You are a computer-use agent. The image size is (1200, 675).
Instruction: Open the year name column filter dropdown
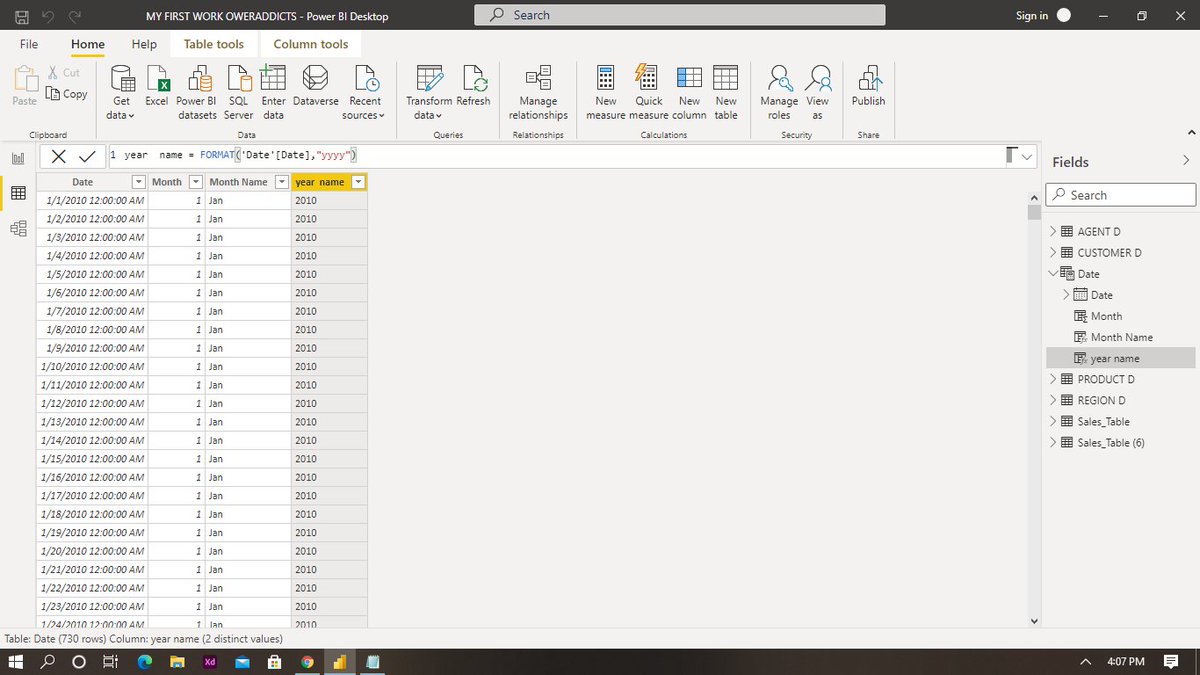pos(358,182)
